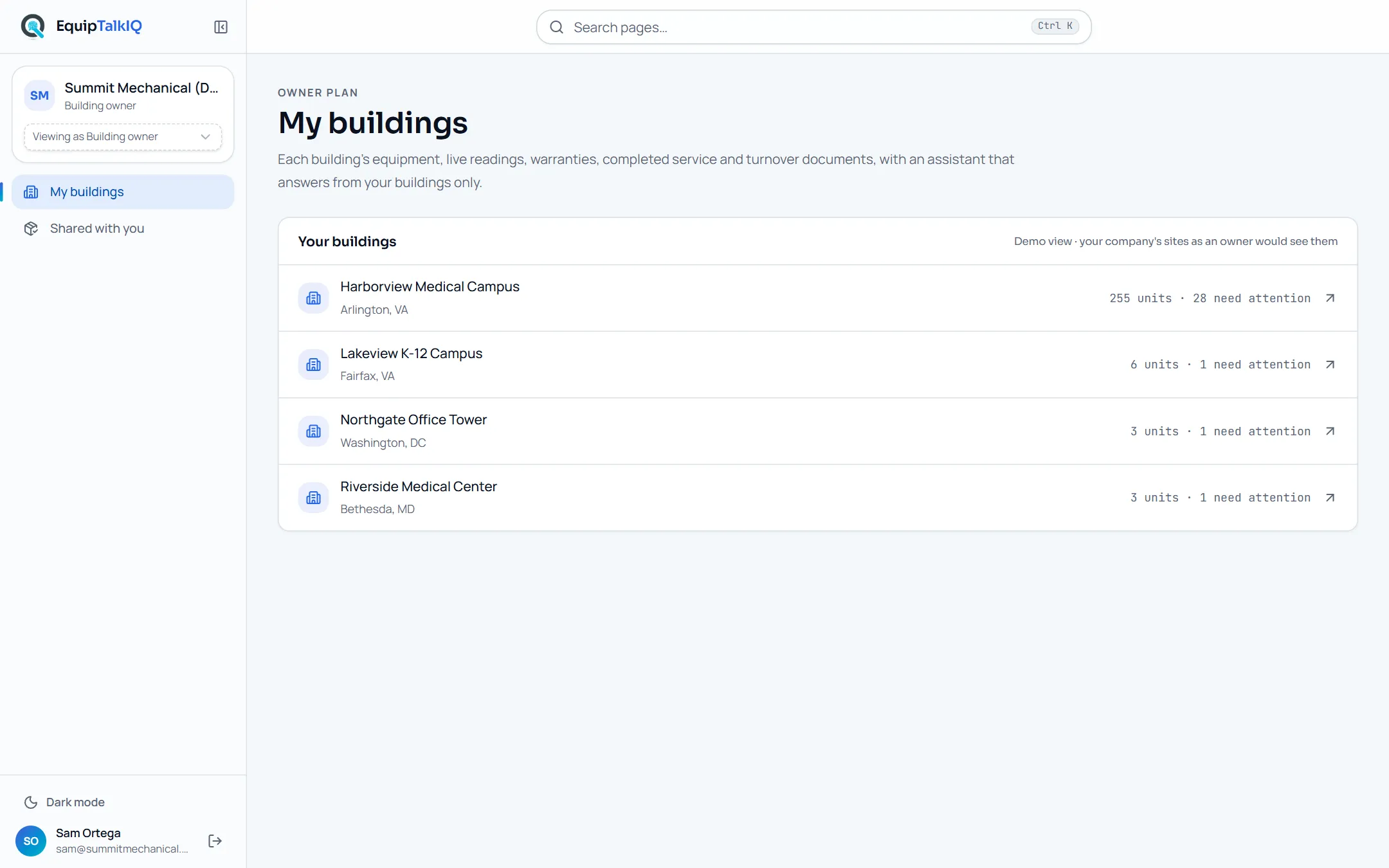Toggle Dark mode

point(64,802)
